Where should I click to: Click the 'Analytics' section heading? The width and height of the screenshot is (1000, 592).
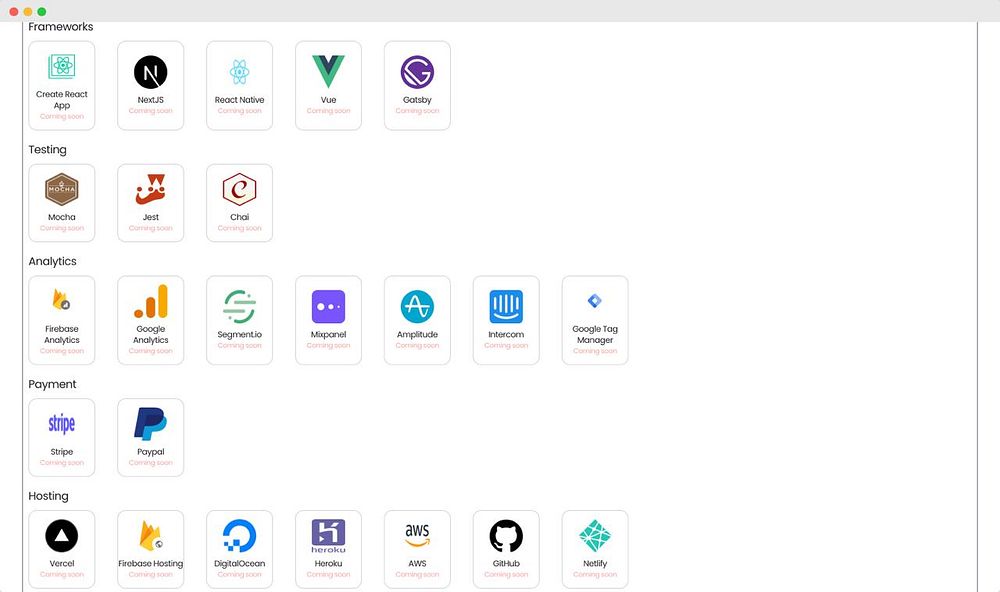[x=52, y=261]
